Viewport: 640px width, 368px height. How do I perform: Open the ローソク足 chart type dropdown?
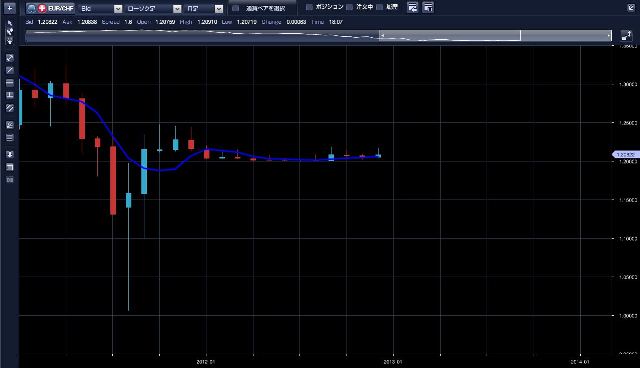153,9
